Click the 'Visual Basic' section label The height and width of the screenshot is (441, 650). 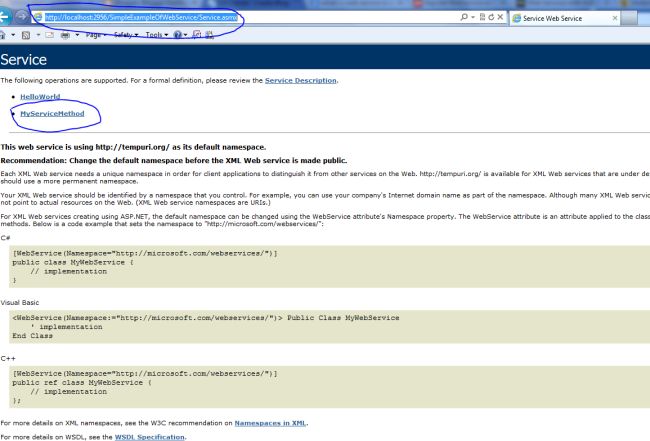point(20,303)
